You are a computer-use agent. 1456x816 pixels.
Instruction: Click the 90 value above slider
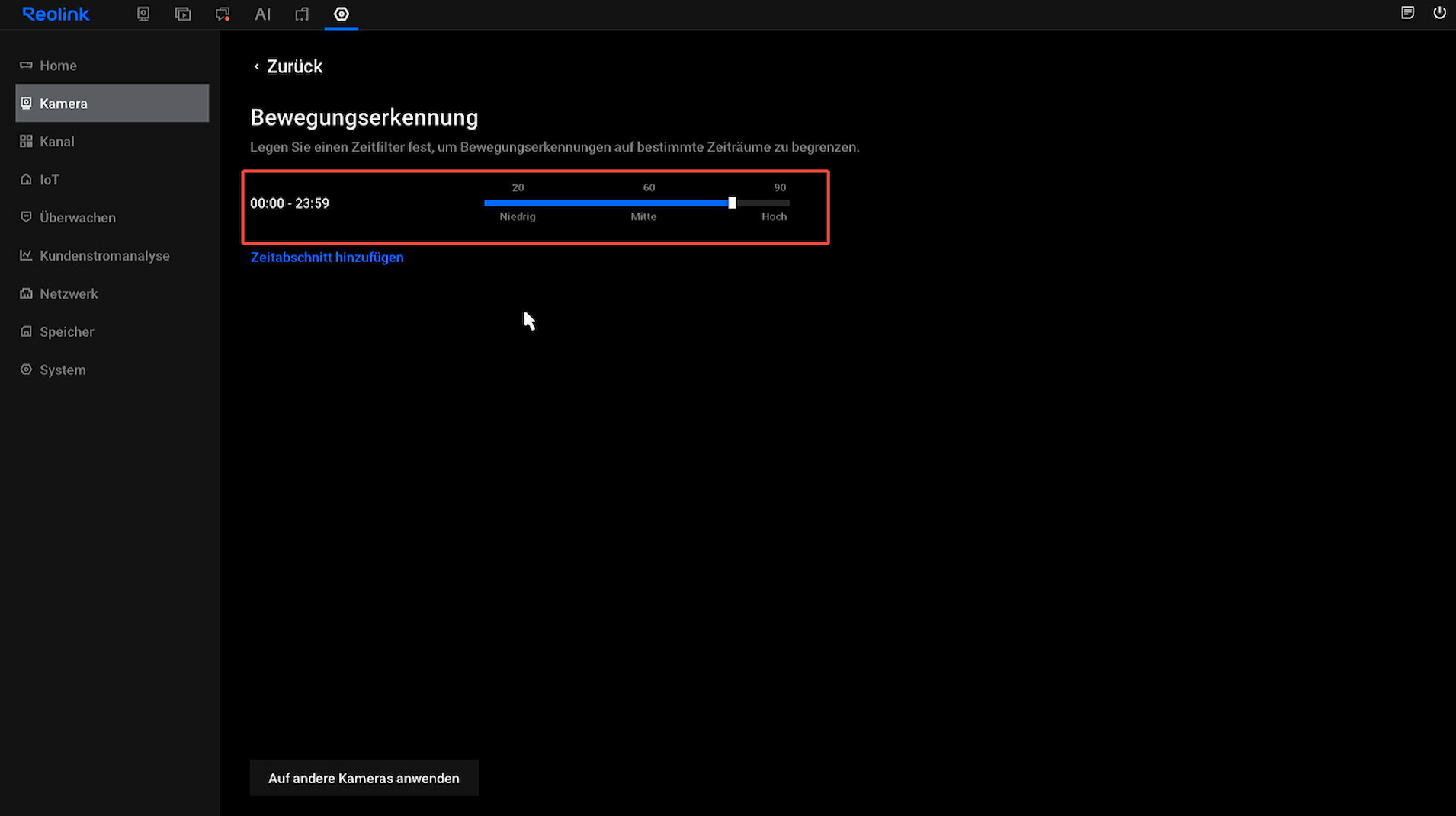coord(780,187)
